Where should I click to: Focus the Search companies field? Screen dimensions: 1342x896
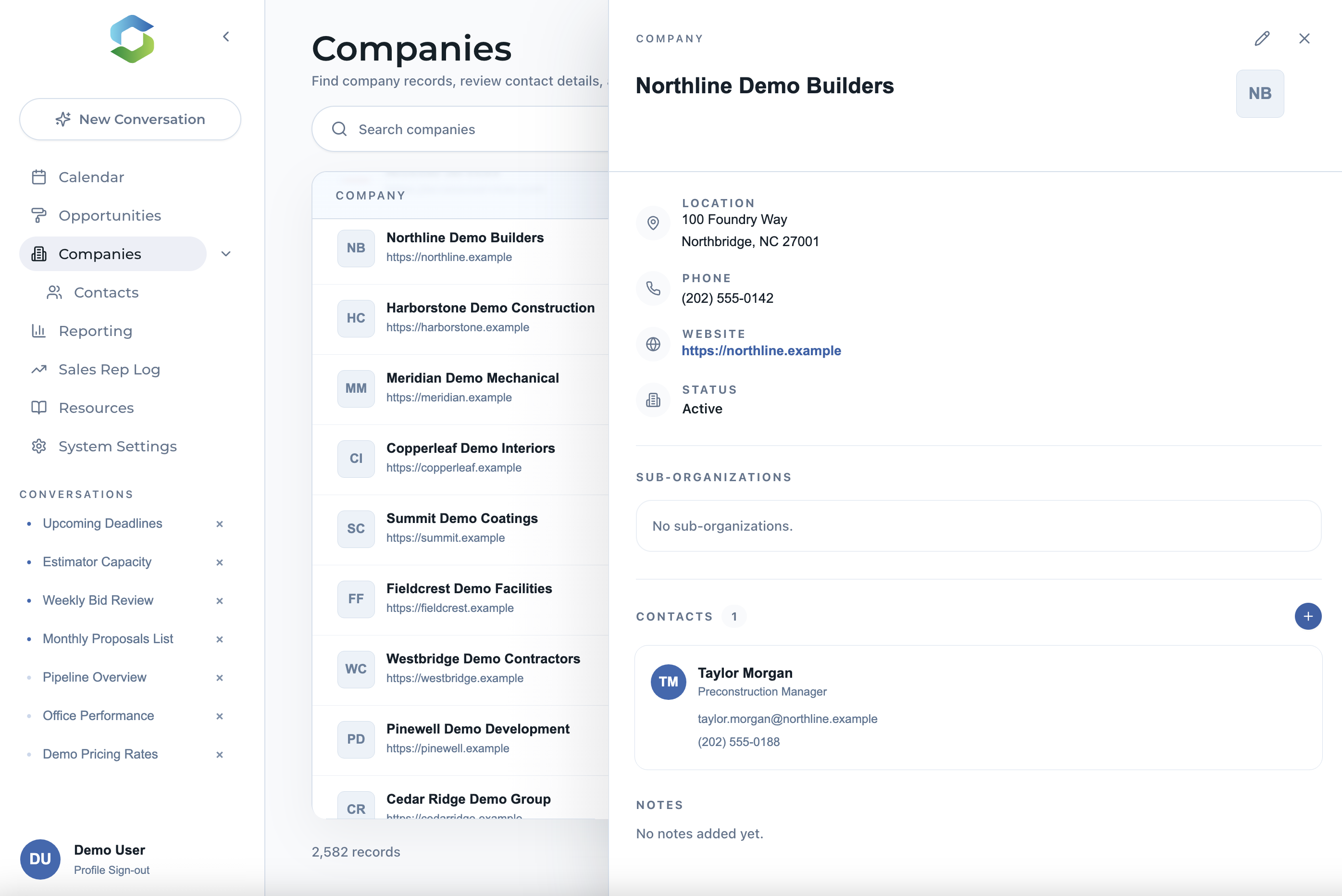tap(460, 129)
